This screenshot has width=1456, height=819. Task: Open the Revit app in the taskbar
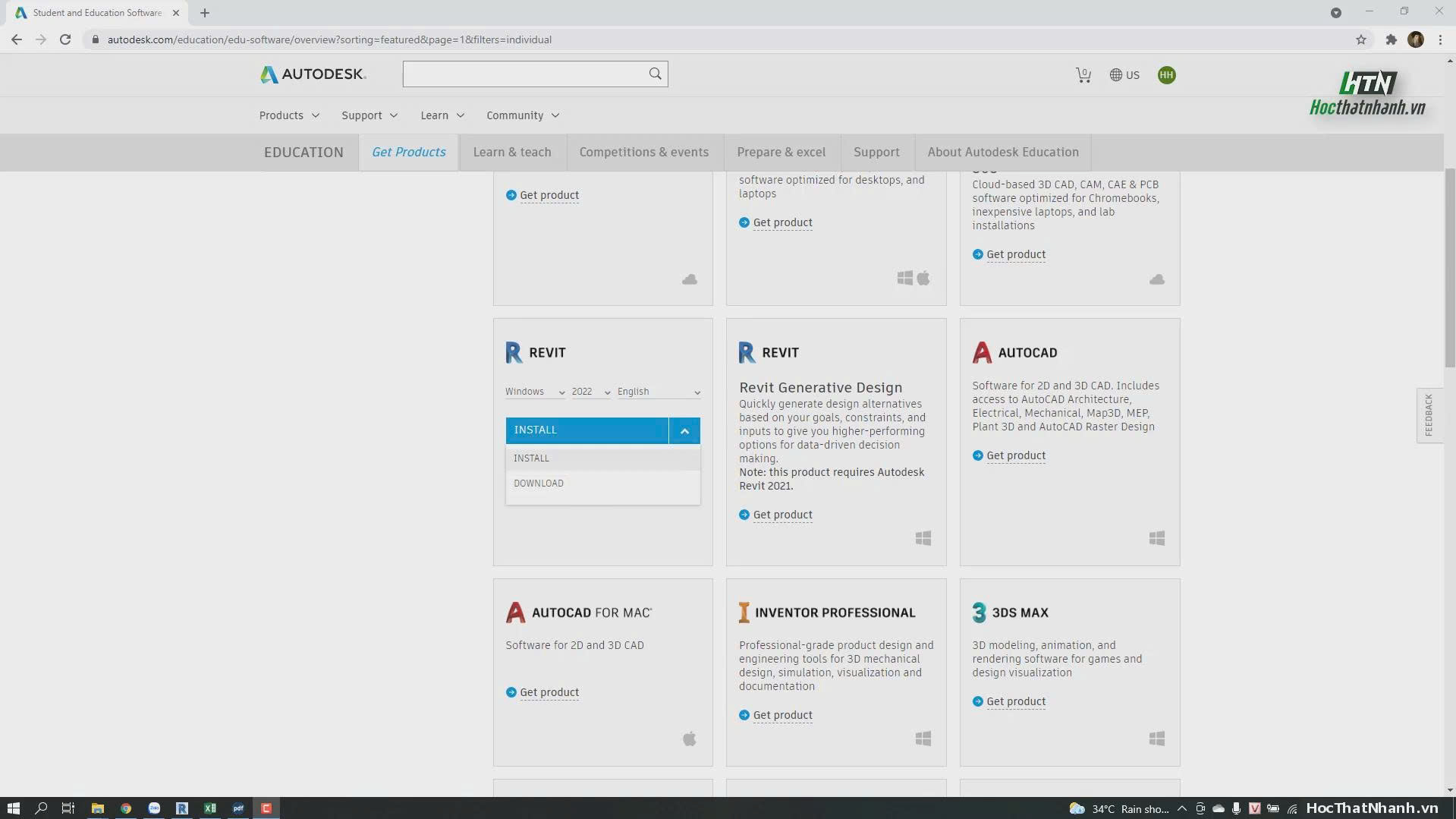pyautogui.click(x=182, y=808)
